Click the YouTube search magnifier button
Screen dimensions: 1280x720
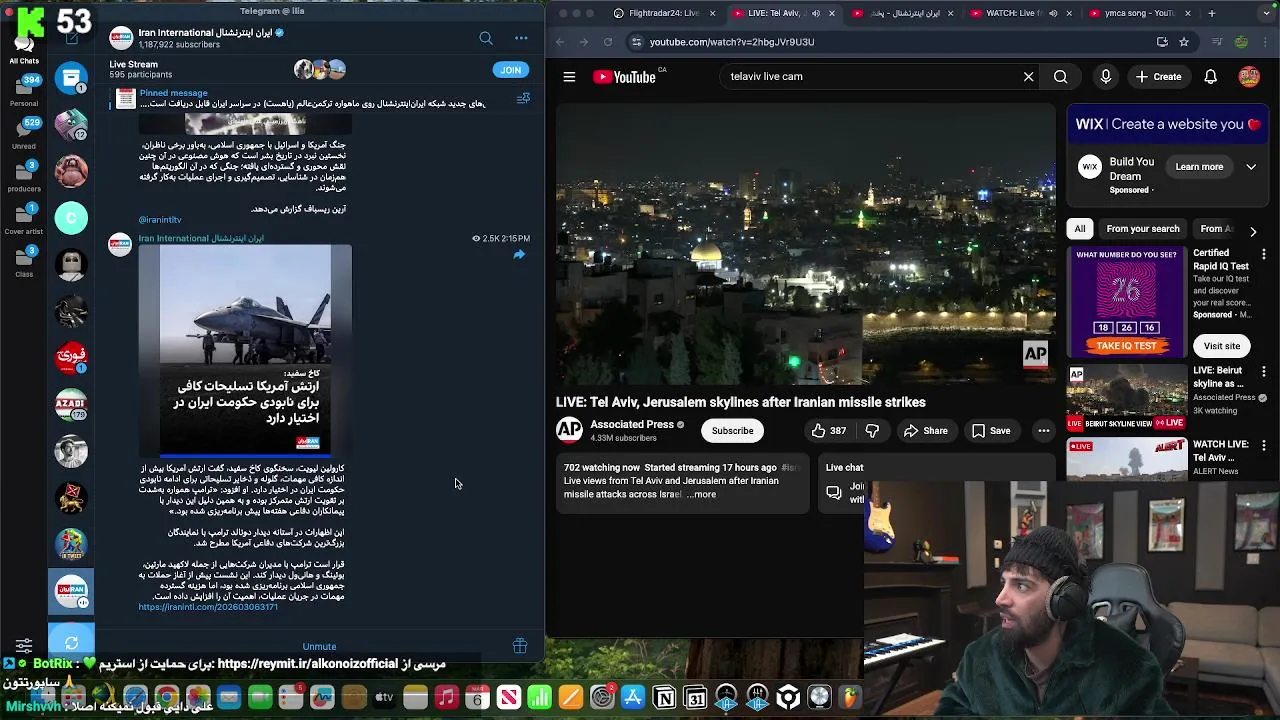click(1060, 77)
